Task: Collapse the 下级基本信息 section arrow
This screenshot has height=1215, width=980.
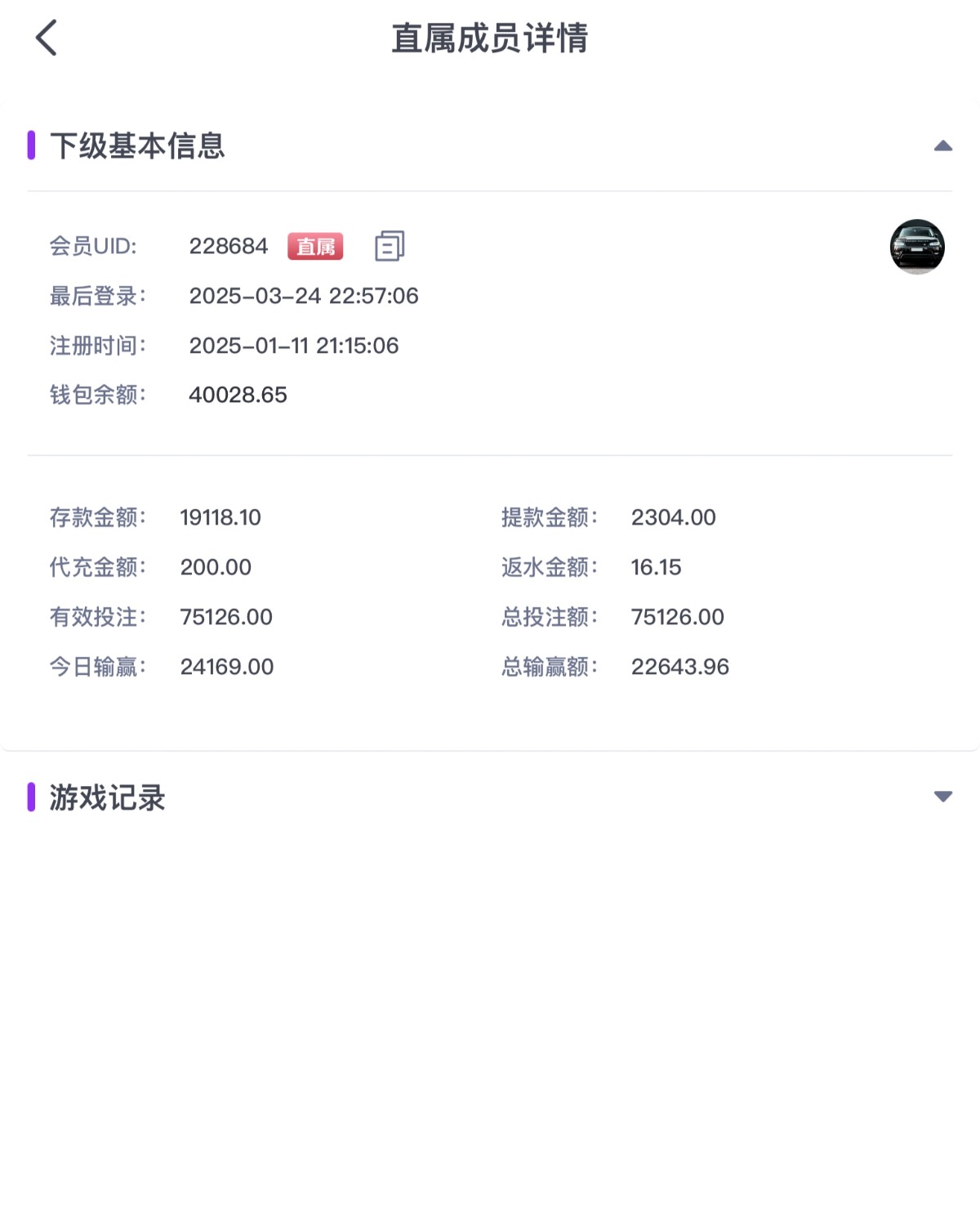Action: click(x=942, y=146)
